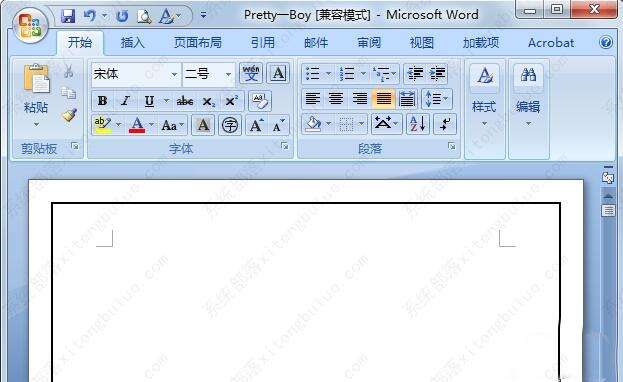Open the 字体 dialog launcher

[x=284, y=146]
